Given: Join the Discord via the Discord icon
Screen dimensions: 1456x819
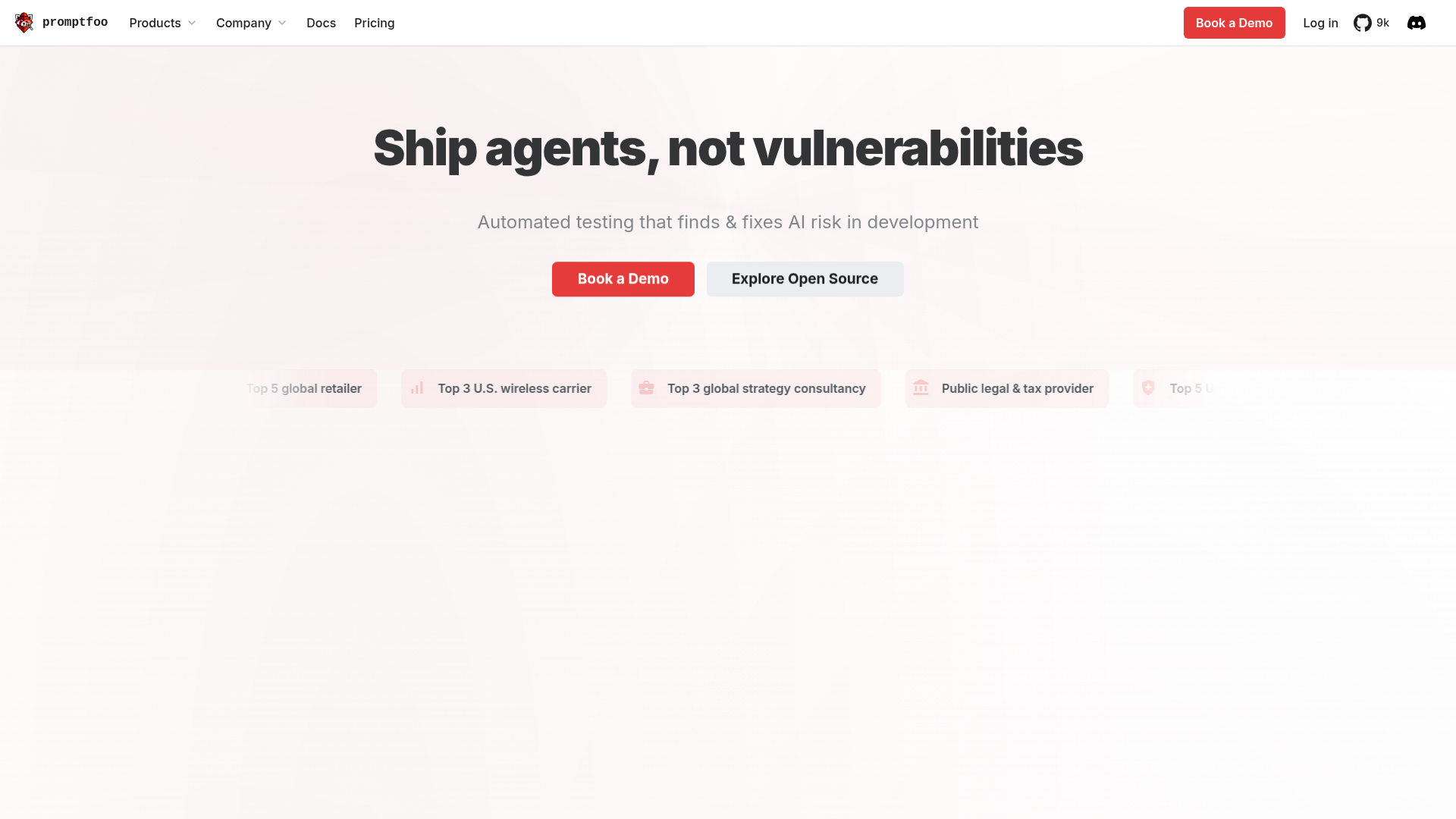Looking at the screenshot, I should click(1416, 23).
